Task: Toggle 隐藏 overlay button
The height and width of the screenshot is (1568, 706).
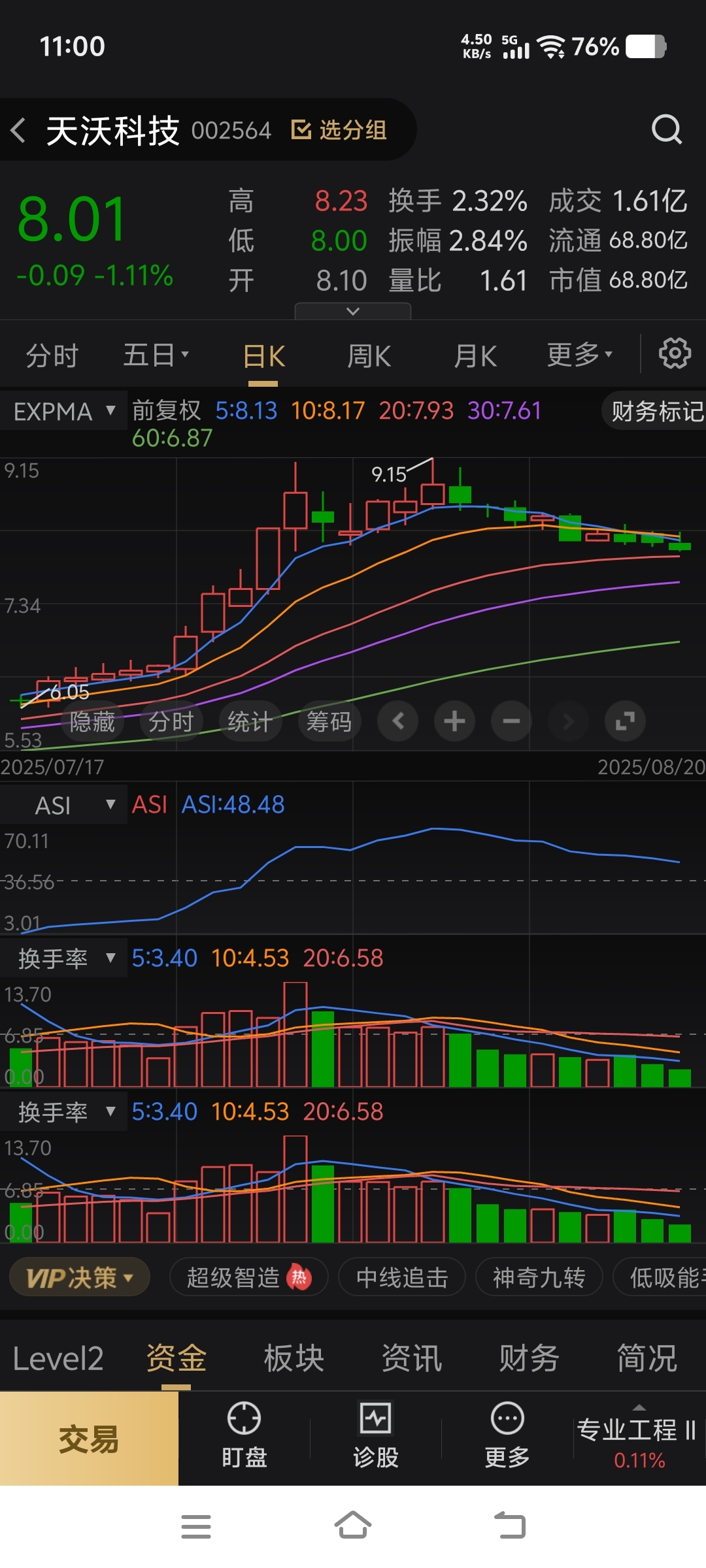Action: tap(92, 722)
